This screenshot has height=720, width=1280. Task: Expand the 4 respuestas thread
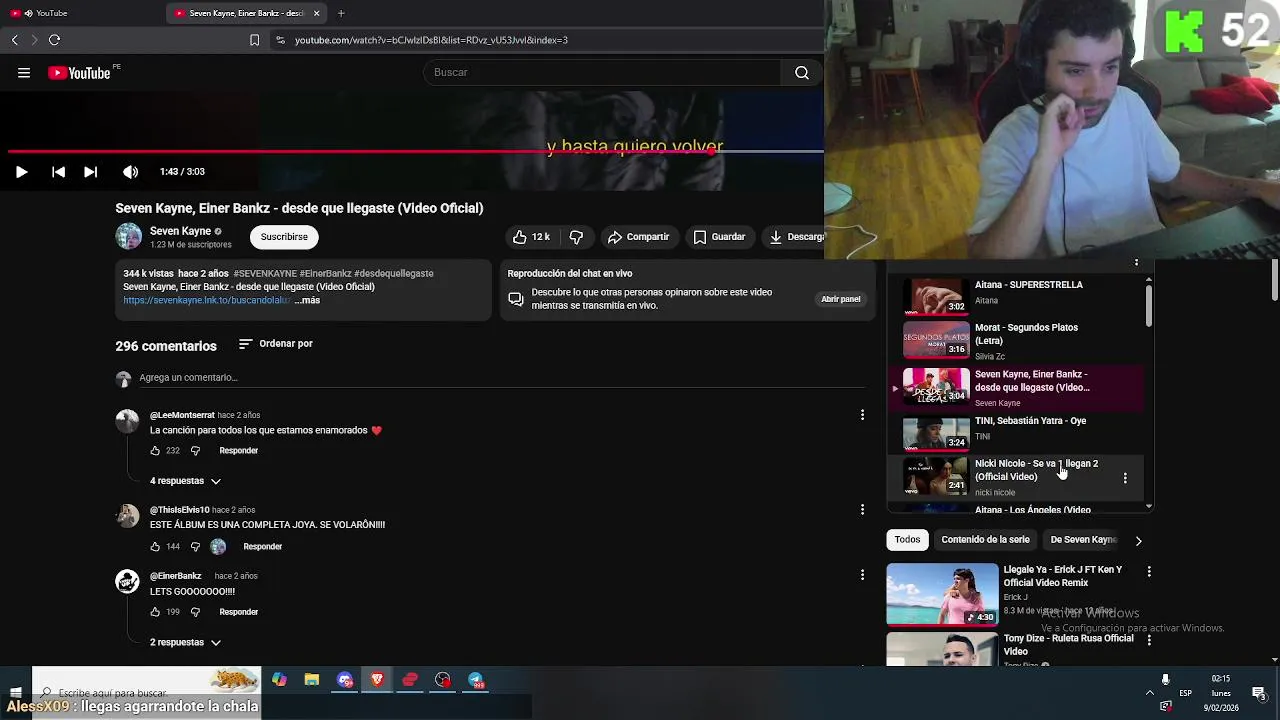[186, 481]
